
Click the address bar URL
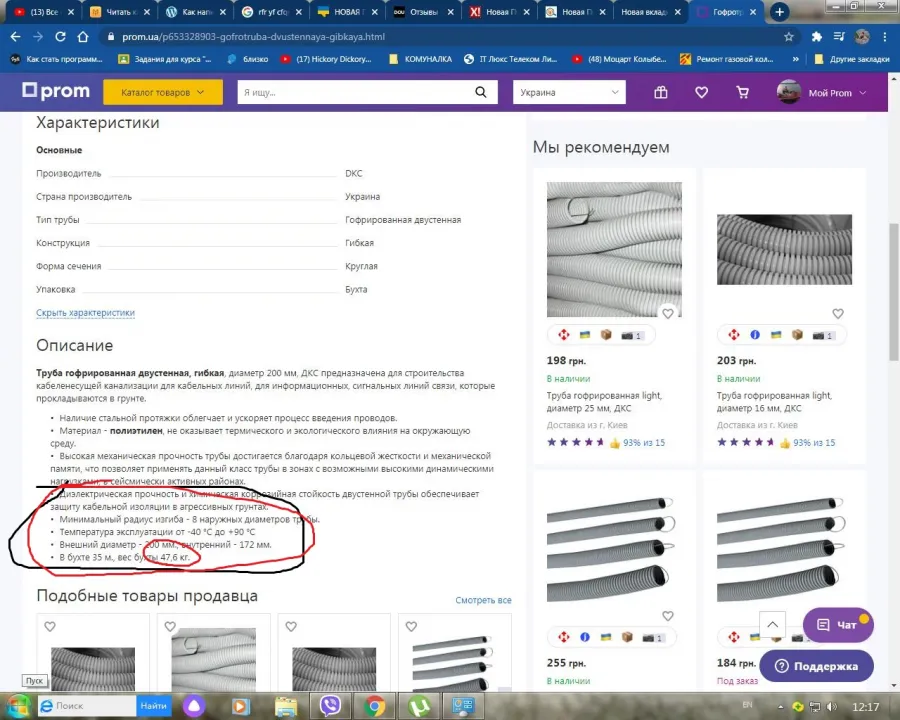253,37
